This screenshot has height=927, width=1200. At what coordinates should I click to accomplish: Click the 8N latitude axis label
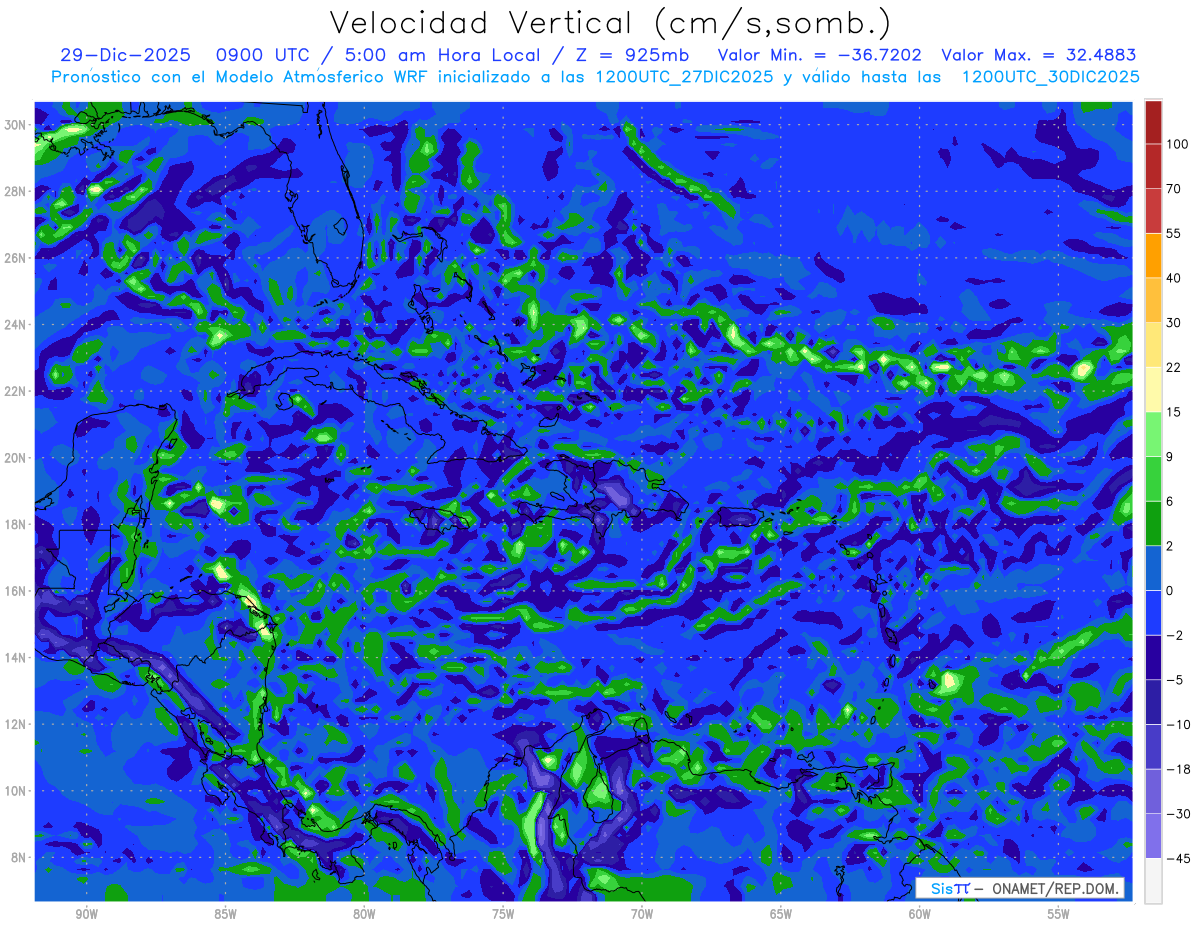20,857
